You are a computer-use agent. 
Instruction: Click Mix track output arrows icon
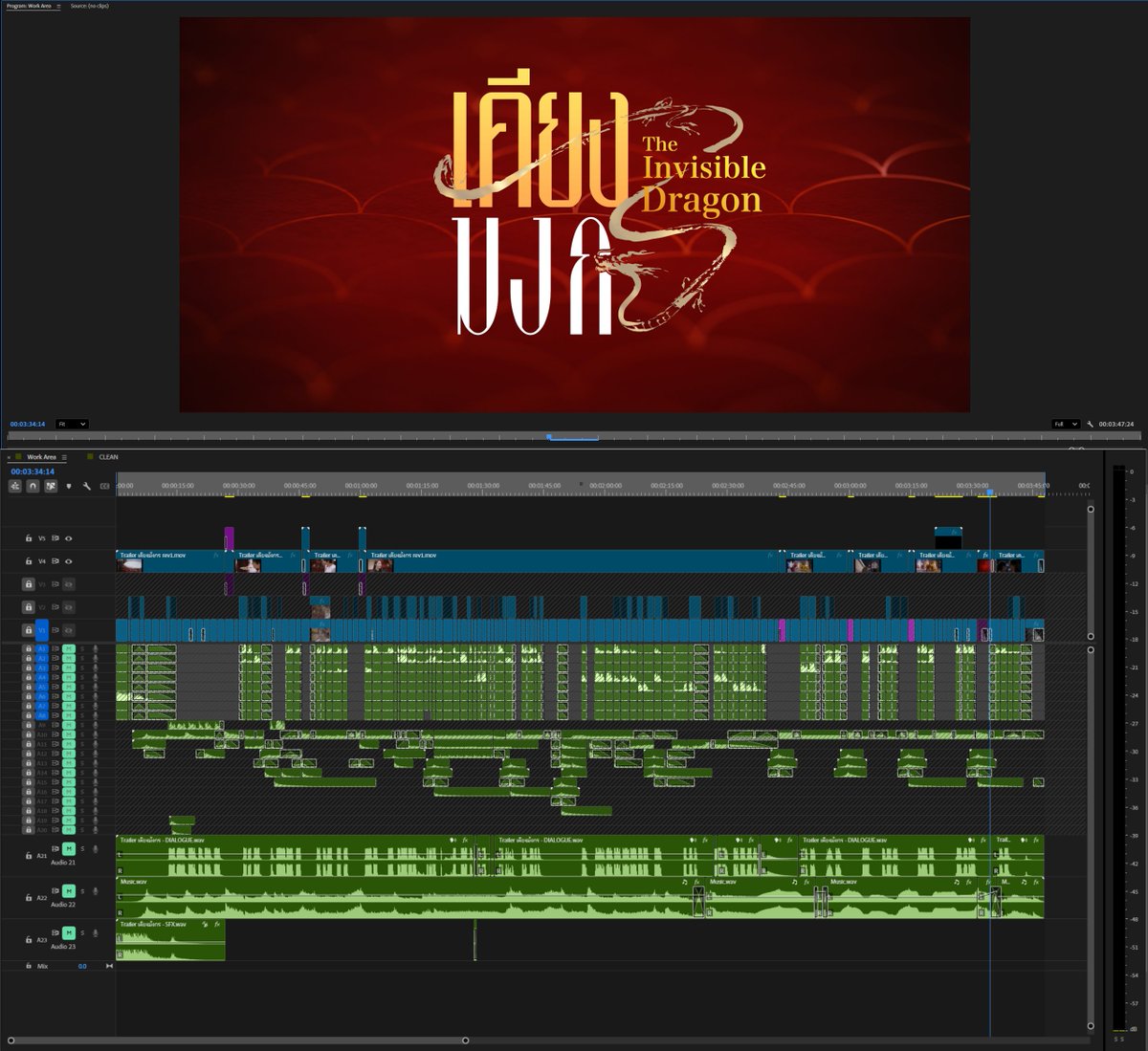pyautogui.click(x=109, y=966)
